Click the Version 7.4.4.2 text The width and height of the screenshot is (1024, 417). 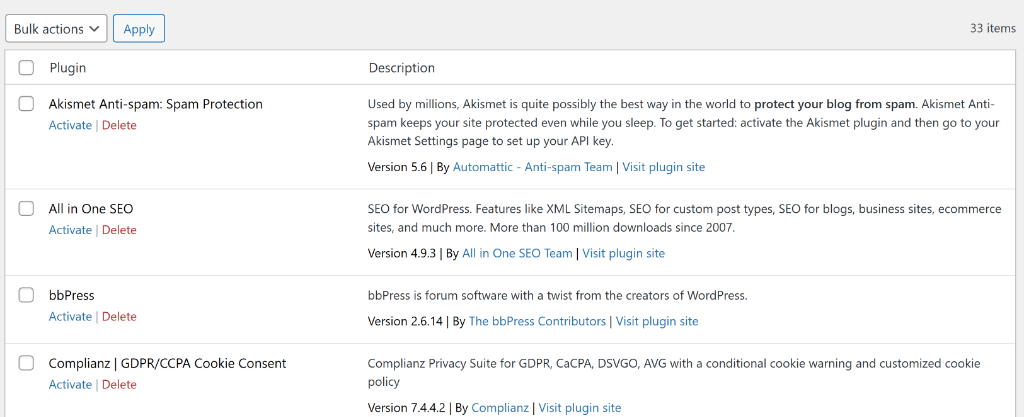point(406,408)
